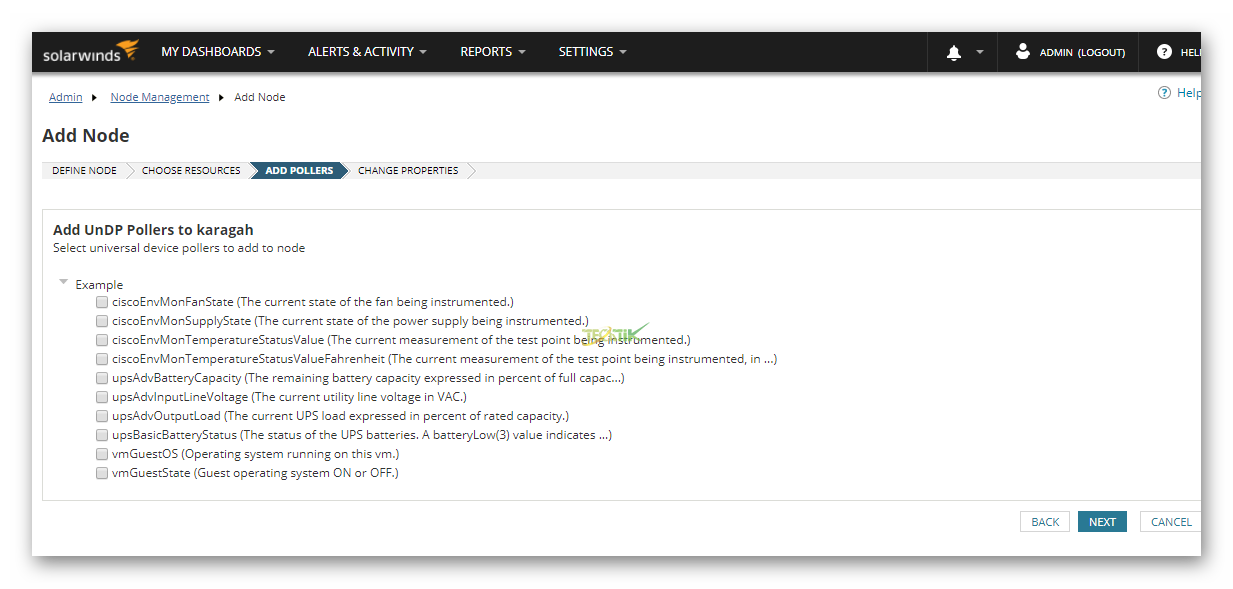Tick the vmGuestState poller checkbox
Image resolution: width=1233 pixels, height=589 pixels.
[102, 473]
